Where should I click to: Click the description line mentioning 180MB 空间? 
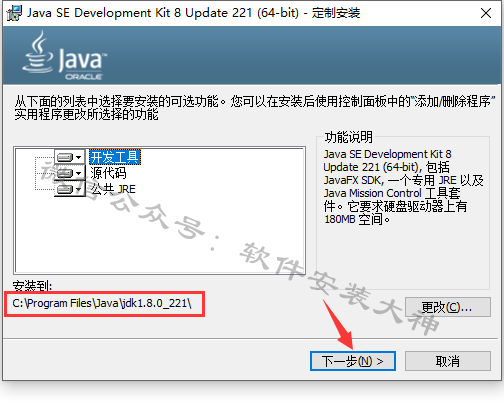pyautogui.click(x=357, y=219)
